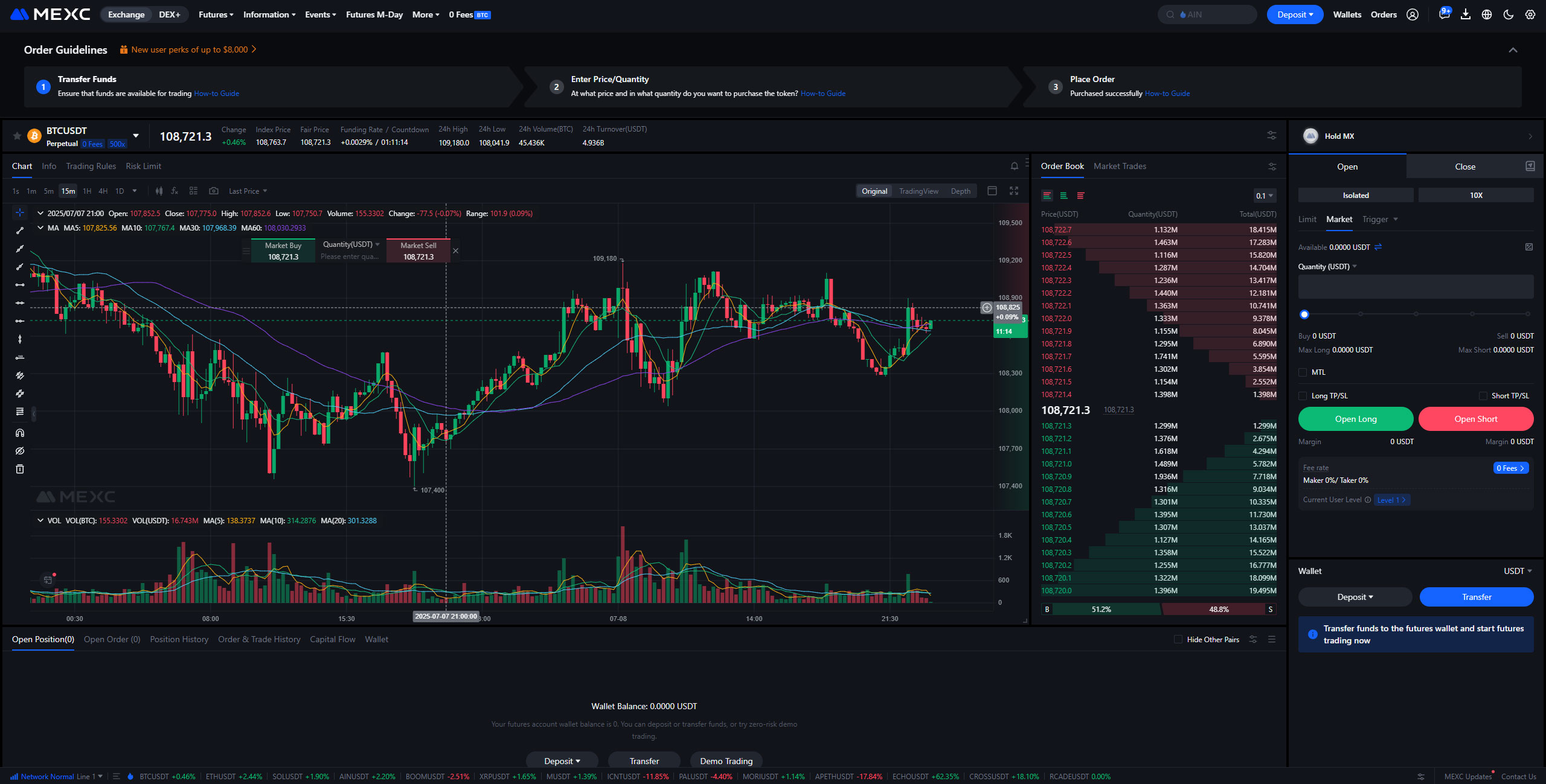
Task: Open order book display settings icon
Action: point(1272,166)
